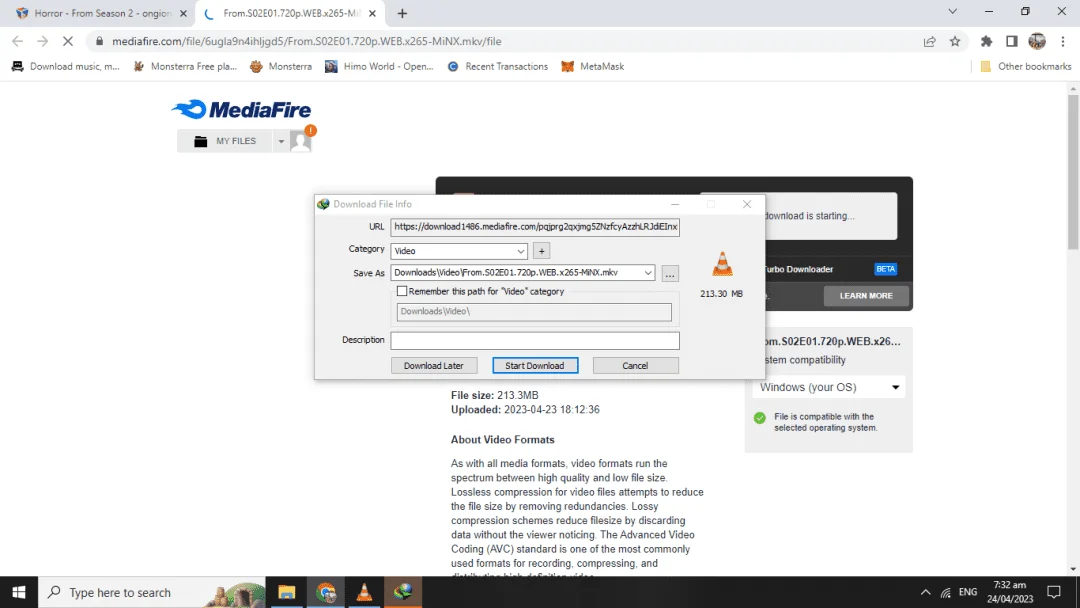
Task: Click the Download Later button
Action: pyautogui.click(x=434, y=366)
